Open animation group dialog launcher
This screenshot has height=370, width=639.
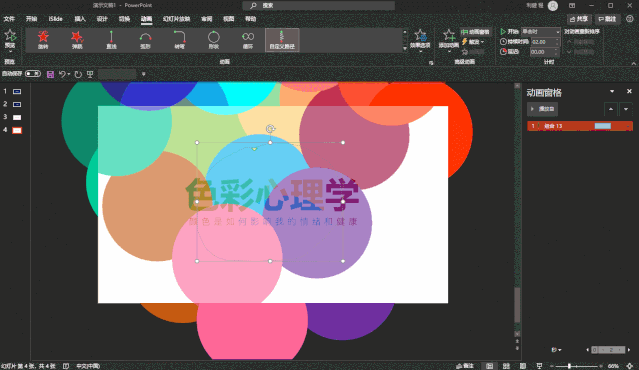click(x=431, y=63)
